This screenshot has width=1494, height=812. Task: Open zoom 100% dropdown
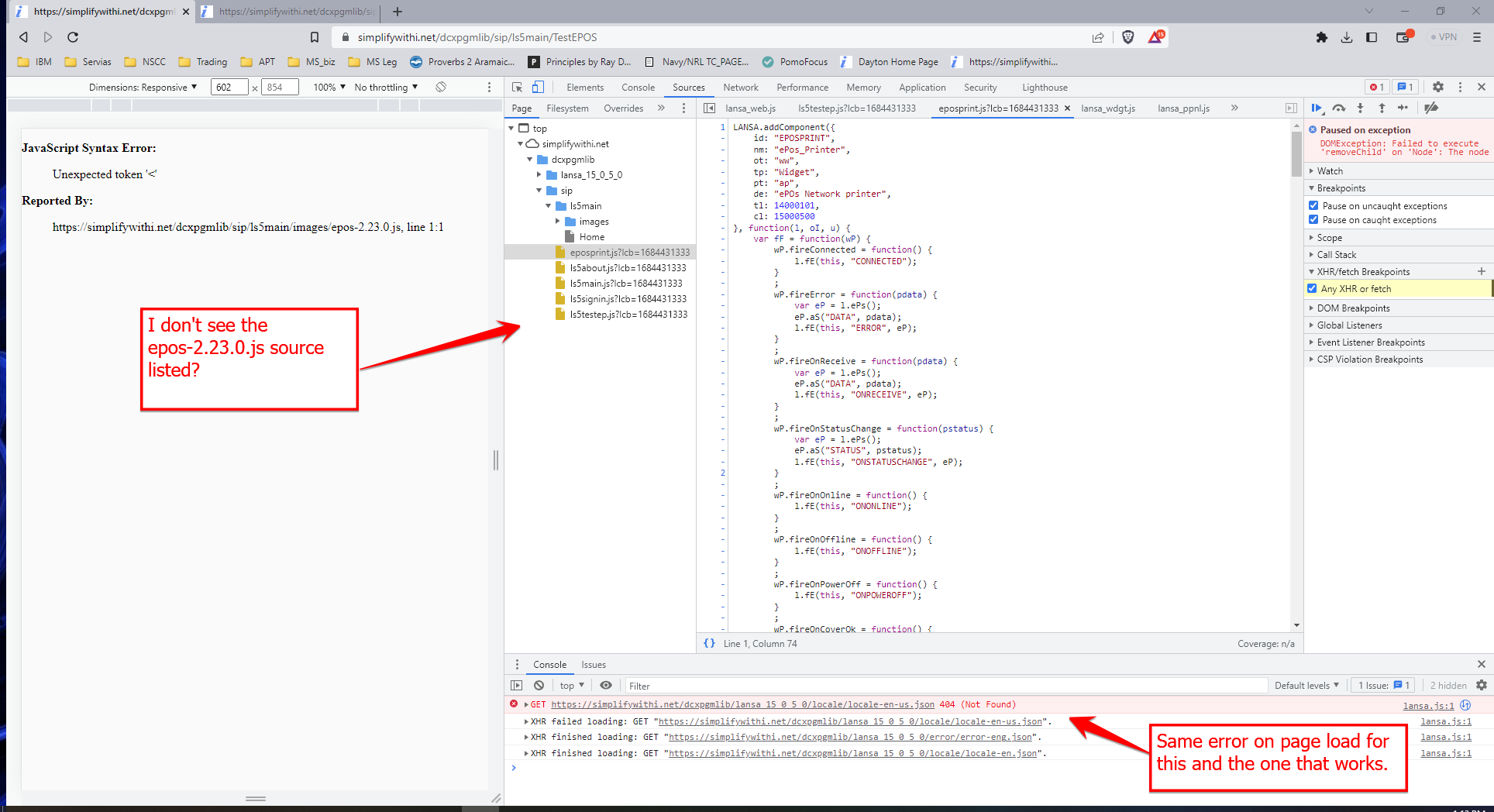[329, 88]
